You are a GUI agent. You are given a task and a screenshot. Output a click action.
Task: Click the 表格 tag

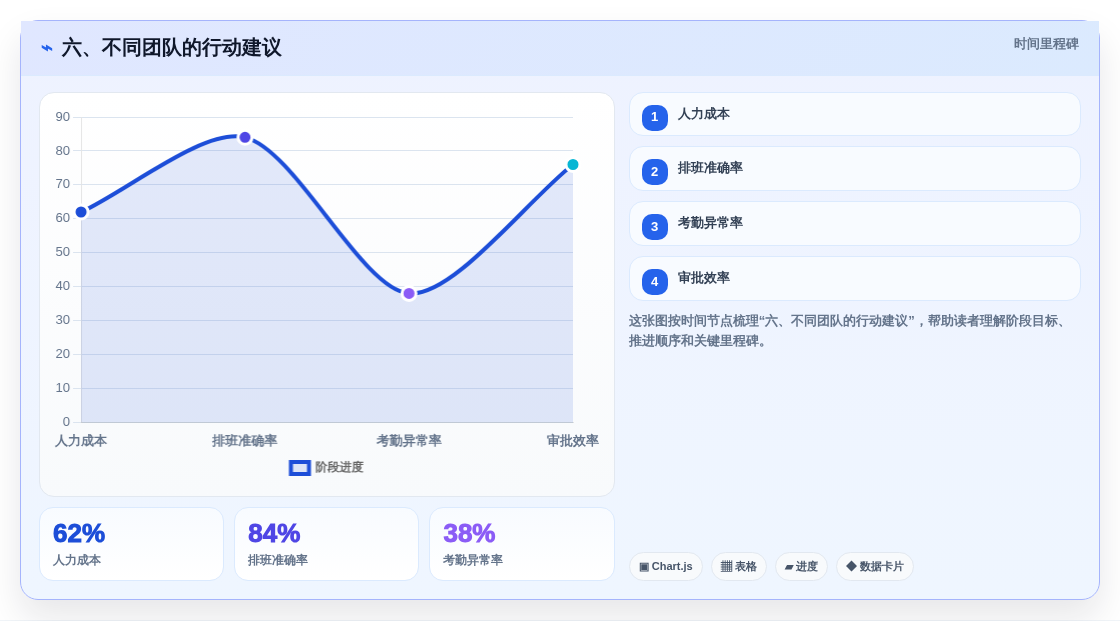point(739,567)
